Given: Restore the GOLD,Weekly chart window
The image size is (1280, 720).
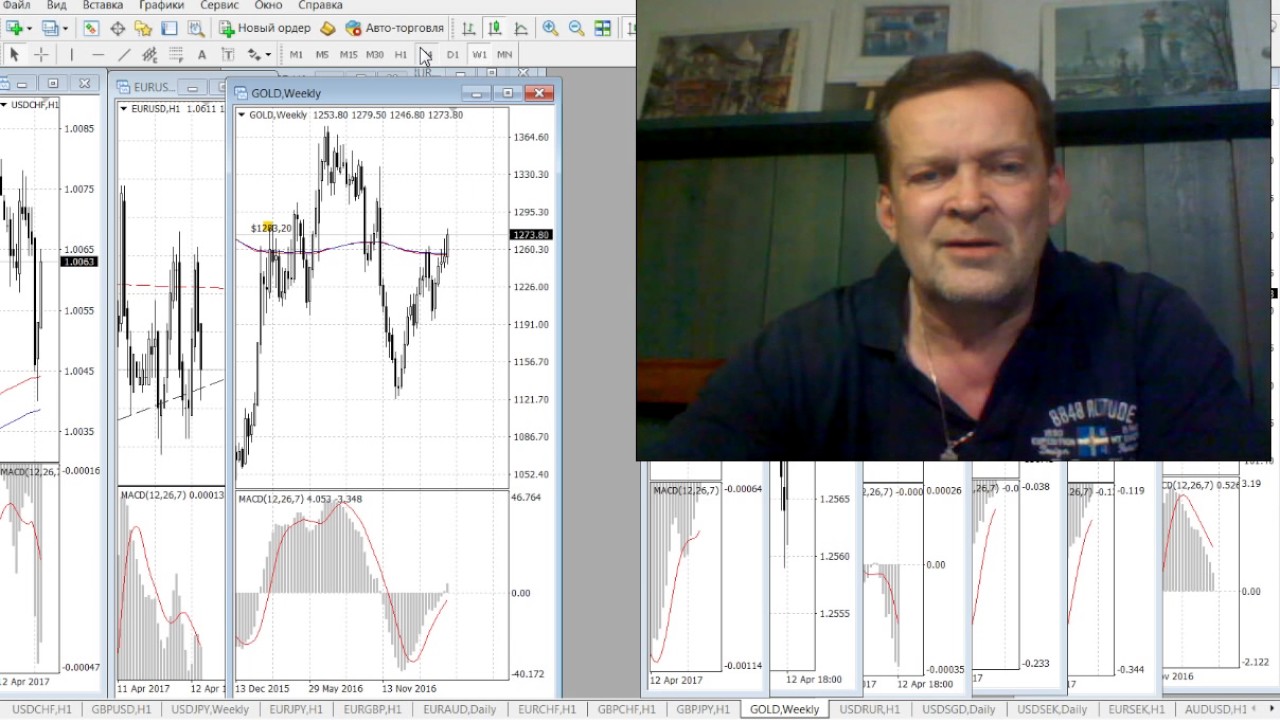Looking at the screenshot, I should 507,93.
